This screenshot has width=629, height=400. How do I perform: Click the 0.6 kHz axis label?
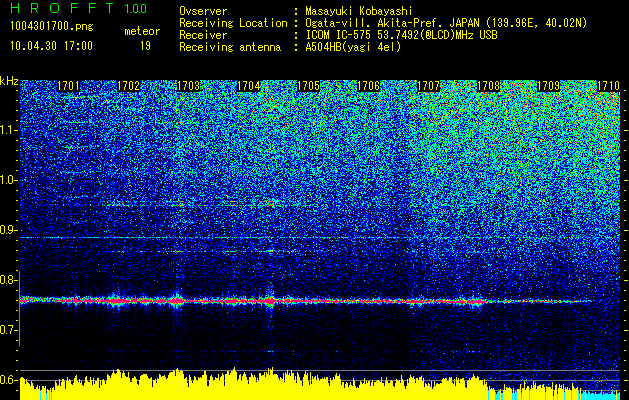click(9, 380)
